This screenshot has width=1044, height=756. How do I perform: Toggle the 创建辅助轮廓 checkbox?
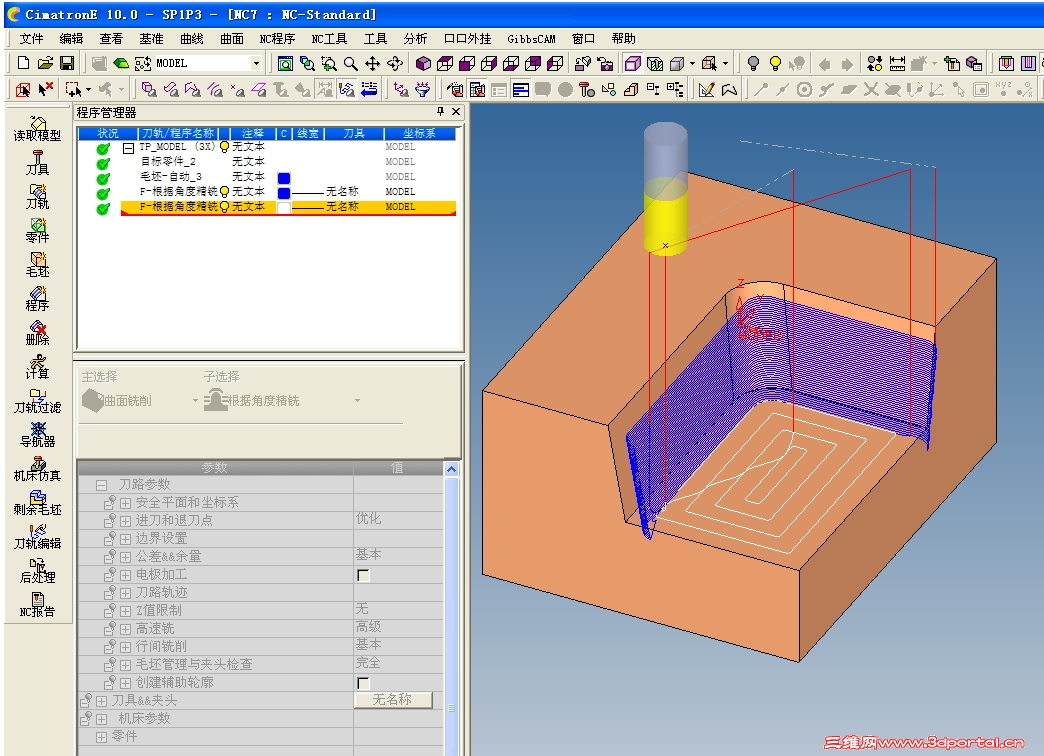[x=363, y=683]
